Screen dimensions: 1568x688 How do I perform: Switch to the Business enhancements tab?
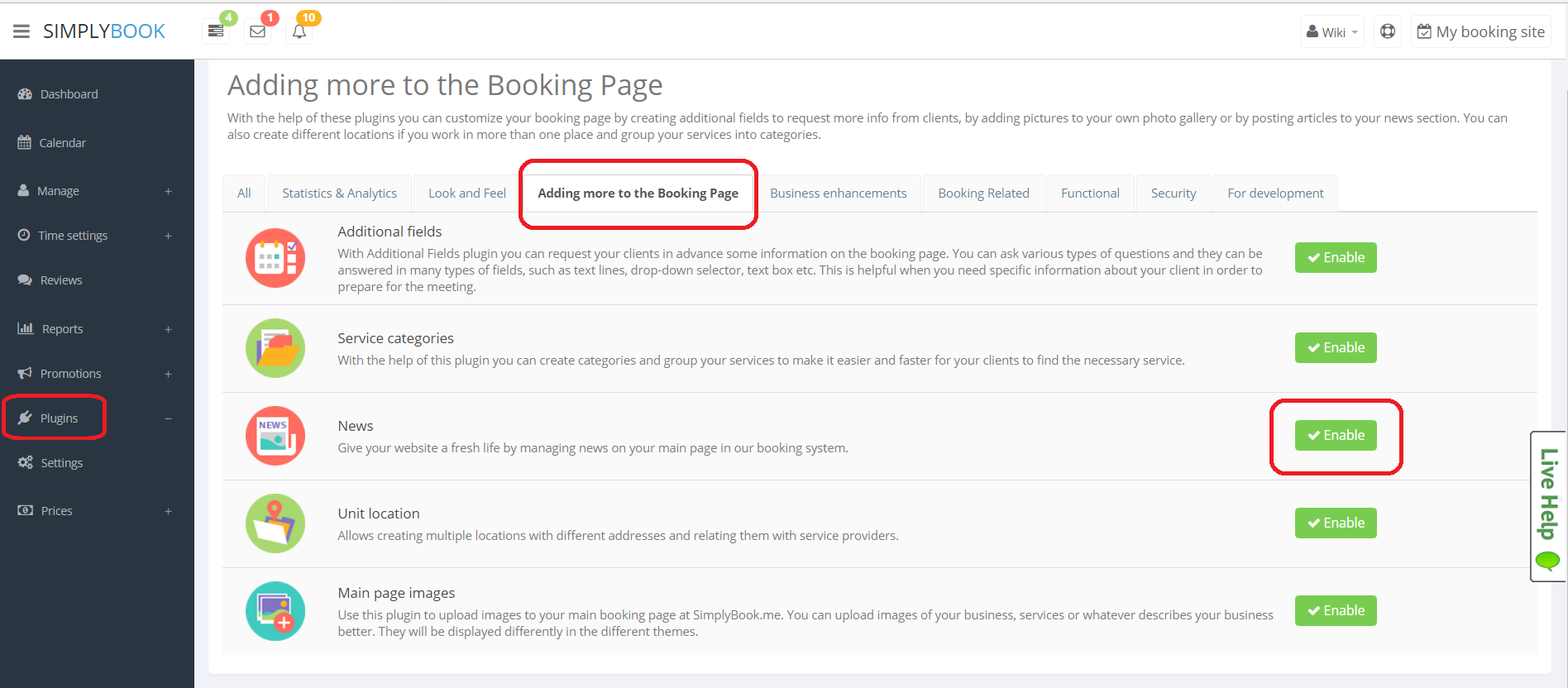838,193
